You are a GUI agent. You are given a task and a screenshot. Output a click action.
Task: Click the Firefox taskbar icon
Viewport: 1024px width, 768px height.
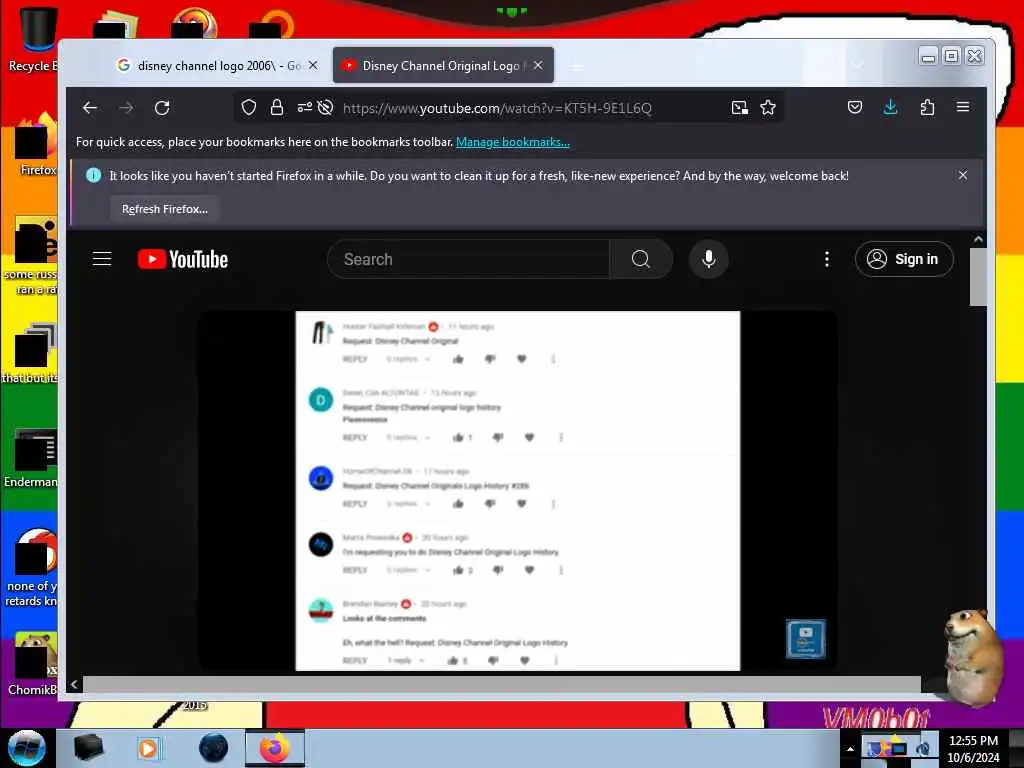pos(275,748)
